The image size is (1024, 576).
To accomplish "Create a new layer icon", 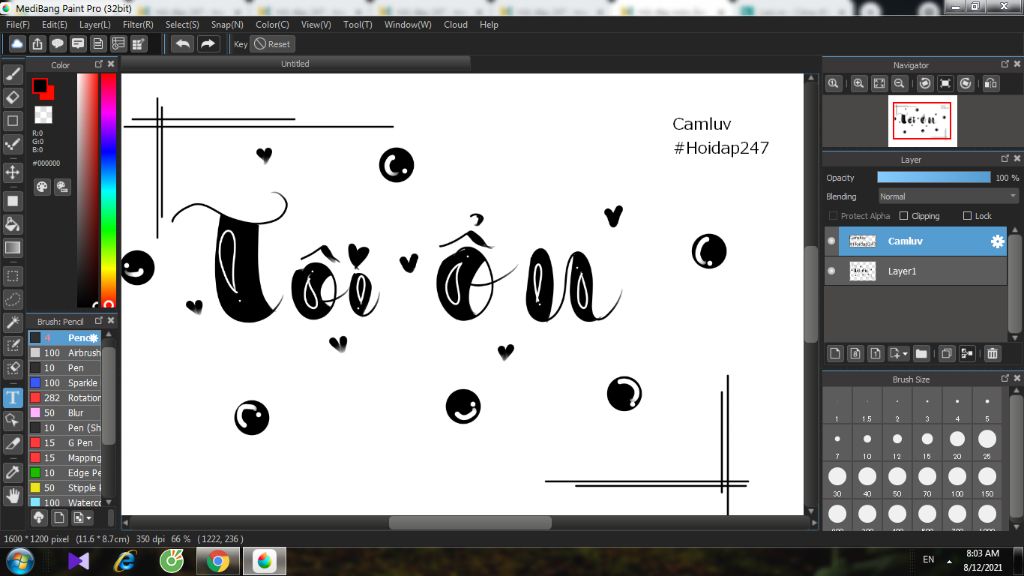I will [x=835, y=353].
